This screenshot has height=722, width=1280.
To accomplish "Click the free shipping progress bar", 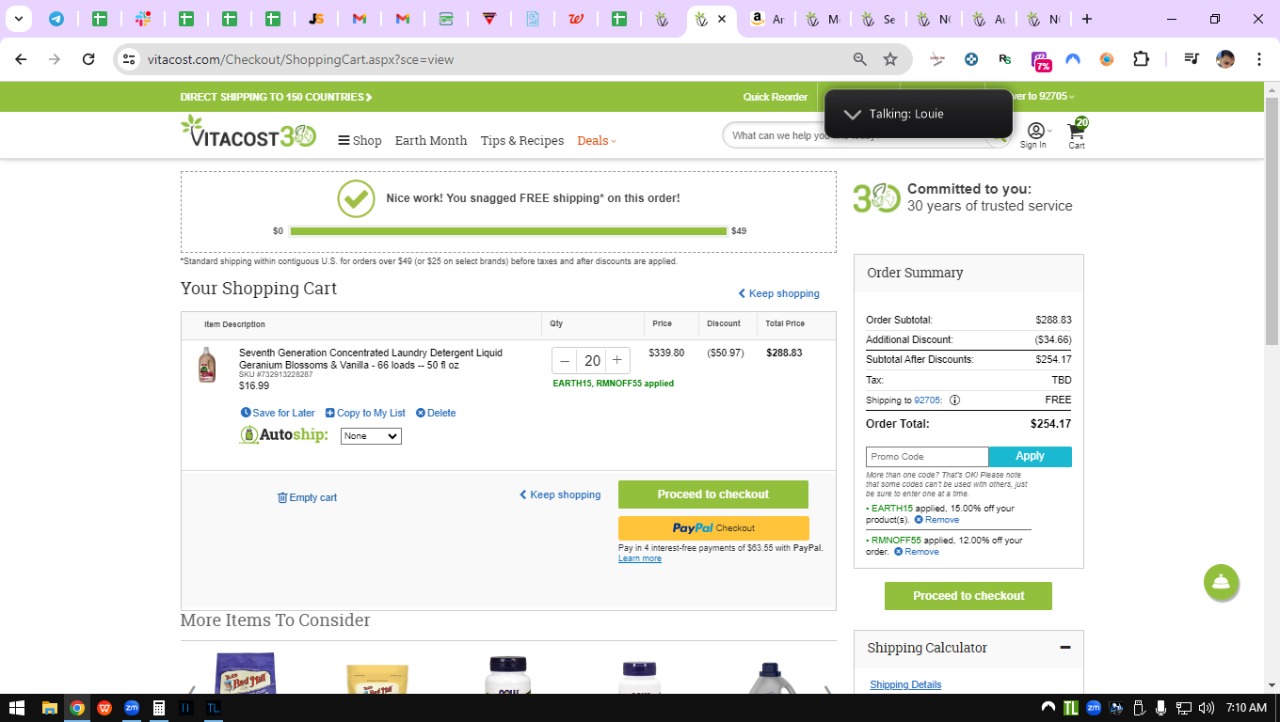I will point(508,231).
